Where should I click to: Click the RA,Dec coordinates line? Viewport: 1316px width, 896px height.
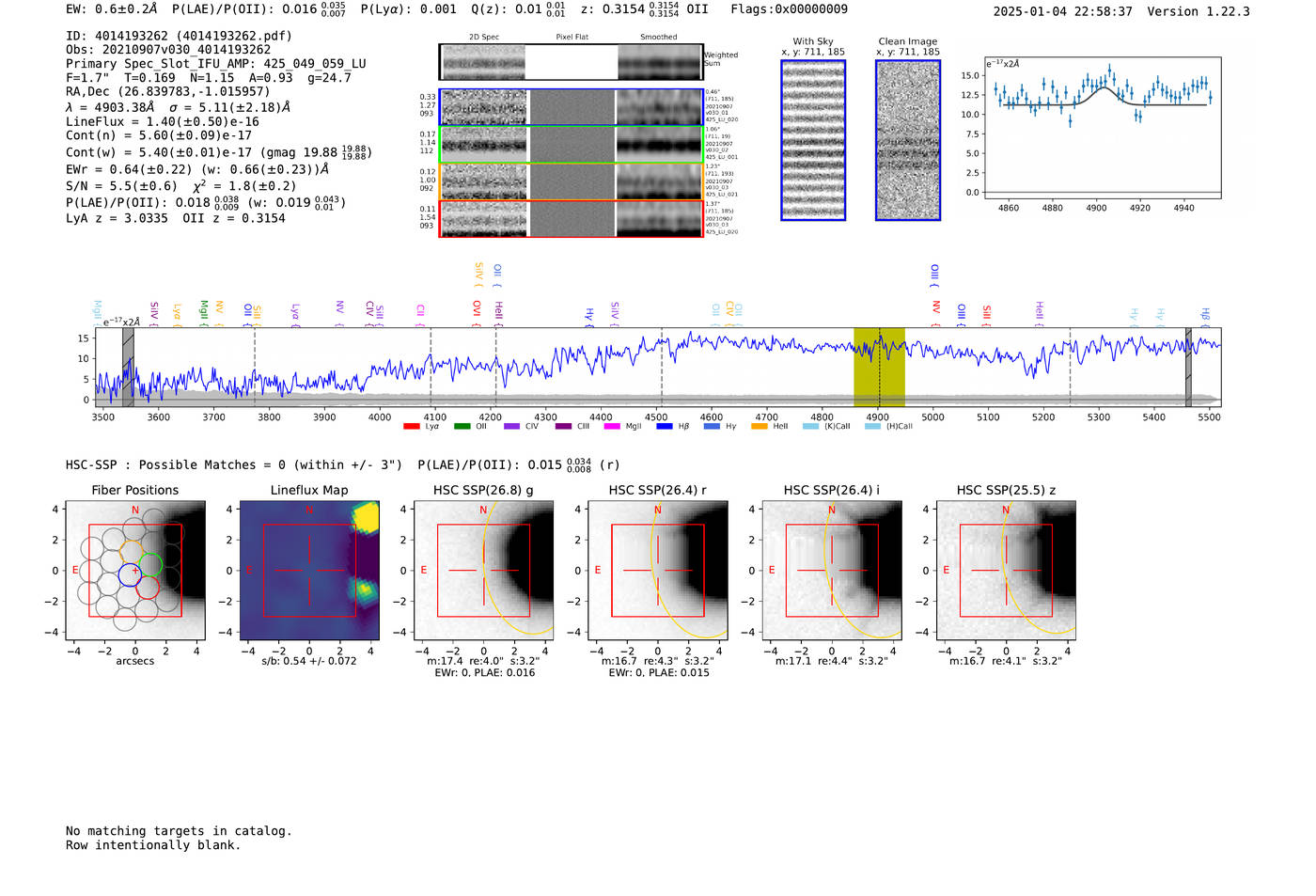point(167,91)
